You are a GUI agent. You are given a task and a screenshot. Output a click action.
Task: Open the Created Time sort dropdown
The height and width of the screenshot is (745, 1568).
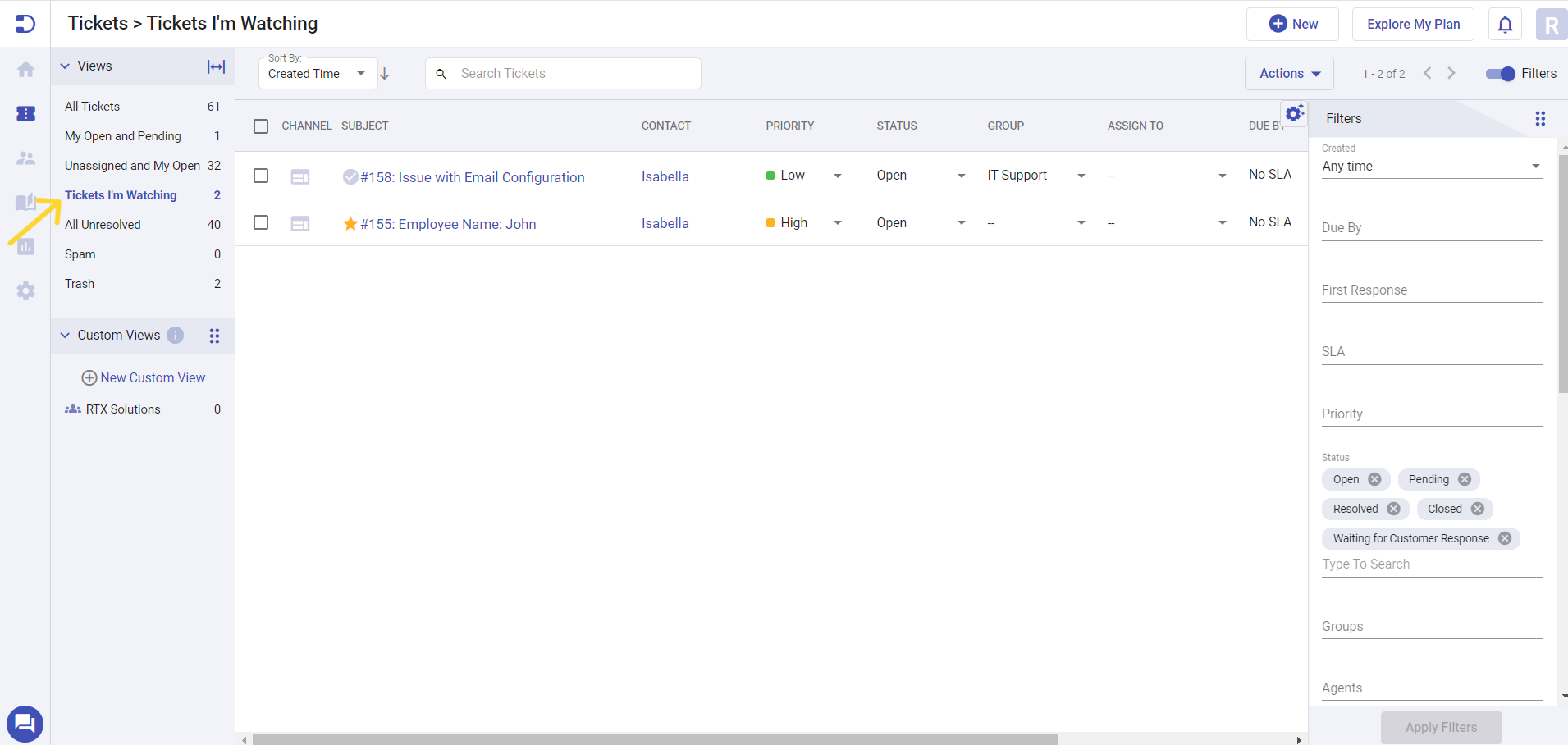361,73
